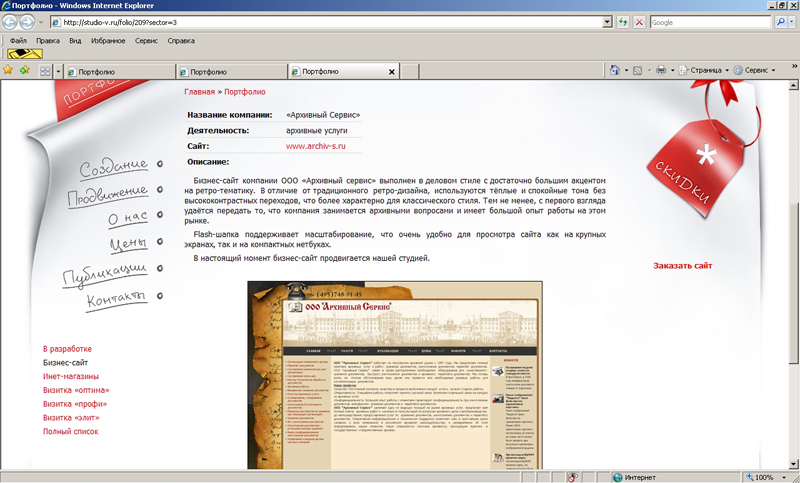800x483 pixels.
Task: Open the Визитка «оптима» category link
Action: click(76, 390)
